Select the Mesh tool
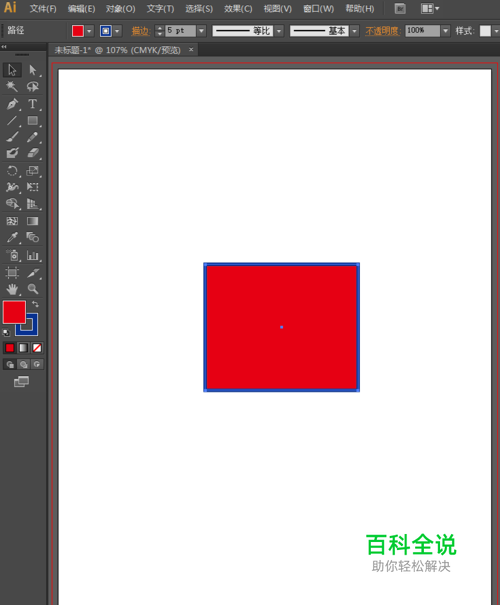Screen dimensions: 500x605 tap(12, 221)
